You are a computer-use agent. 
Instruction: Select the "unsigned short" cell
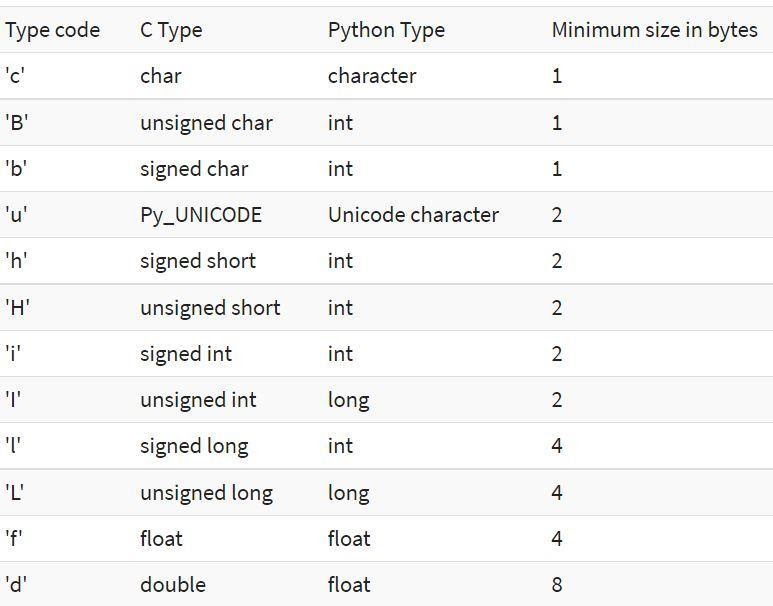point(210,308)
